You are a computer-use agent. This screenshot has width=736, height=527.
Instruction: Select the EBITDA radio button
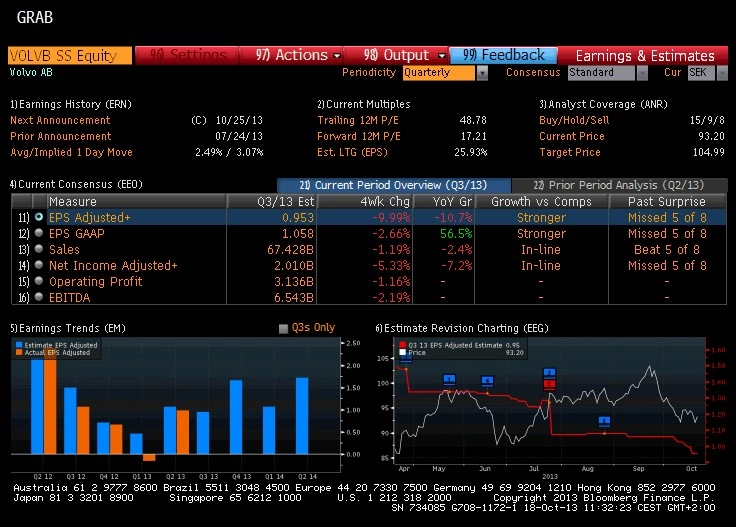pyautogui.click(x=39, y=297)
